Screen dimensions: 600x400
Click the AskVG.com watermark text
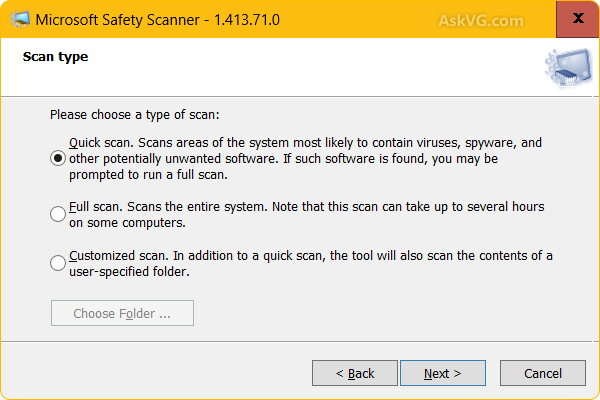click(481, 21)
